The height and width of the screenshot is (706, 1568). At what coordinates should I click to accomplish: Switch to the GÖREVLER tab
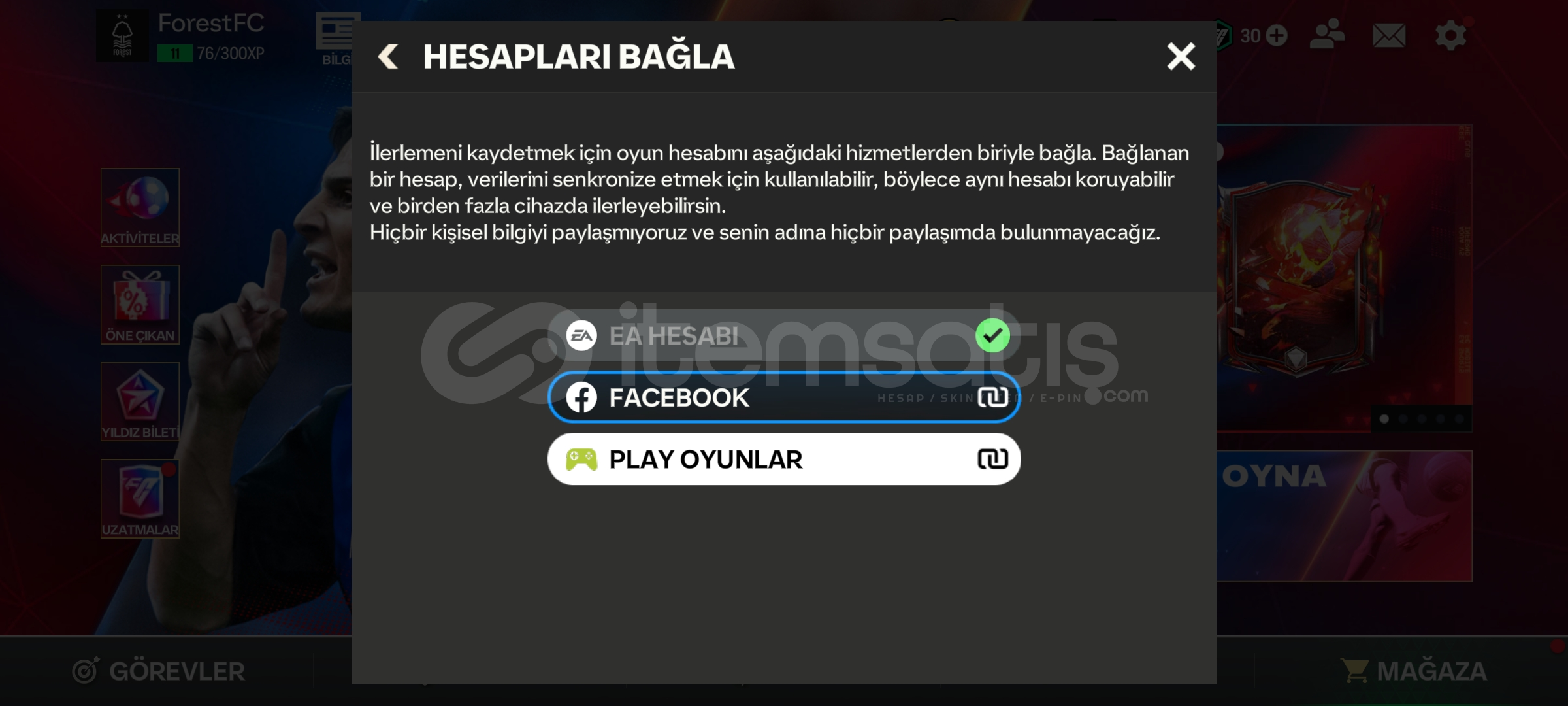158,671
